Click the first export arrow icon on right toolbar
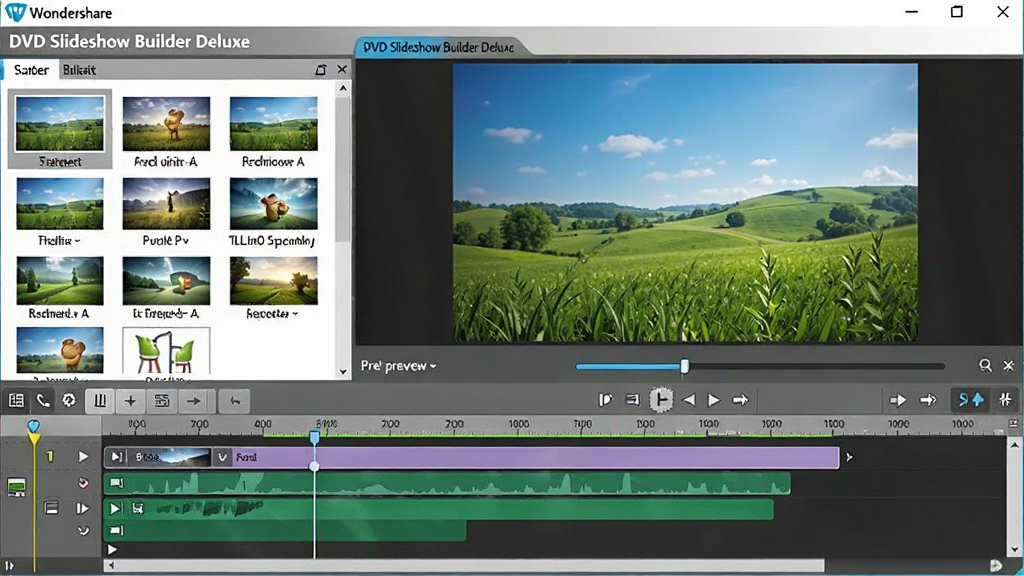The image size is (1024, 576). [898, 400]
